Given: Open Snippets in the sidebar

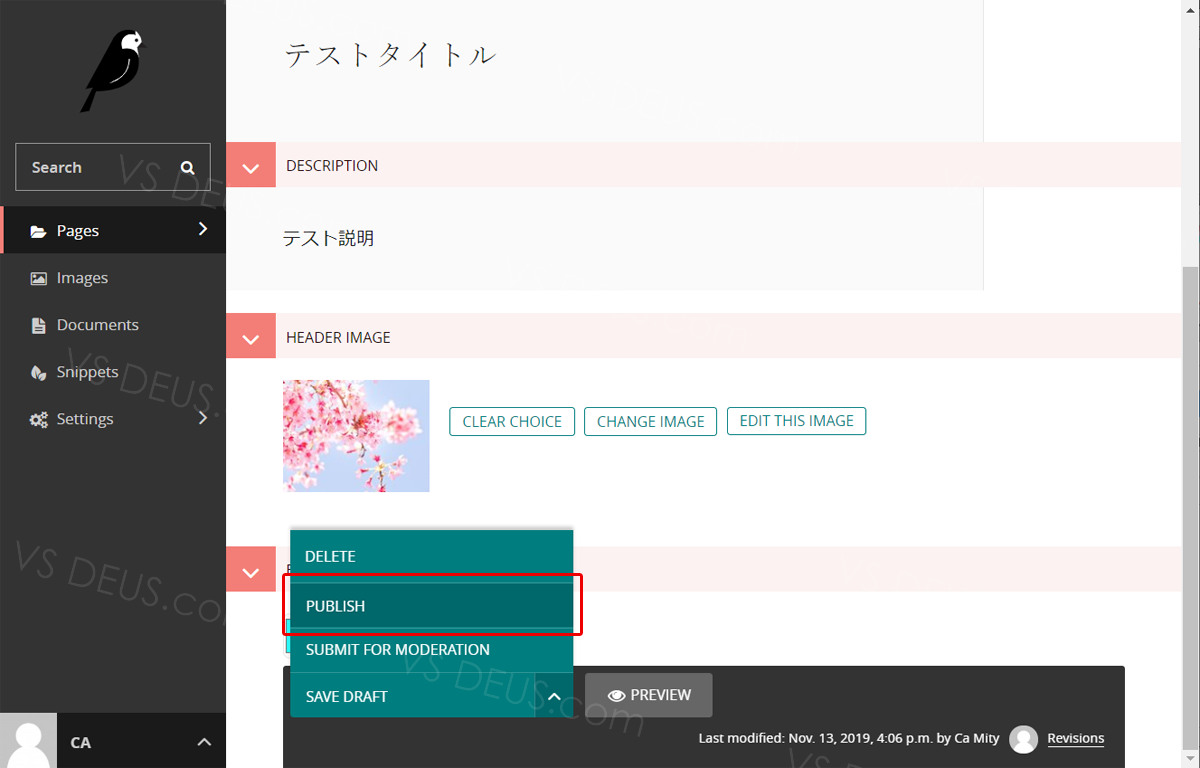Looking at the screenshot, I should tap(113, 372).
